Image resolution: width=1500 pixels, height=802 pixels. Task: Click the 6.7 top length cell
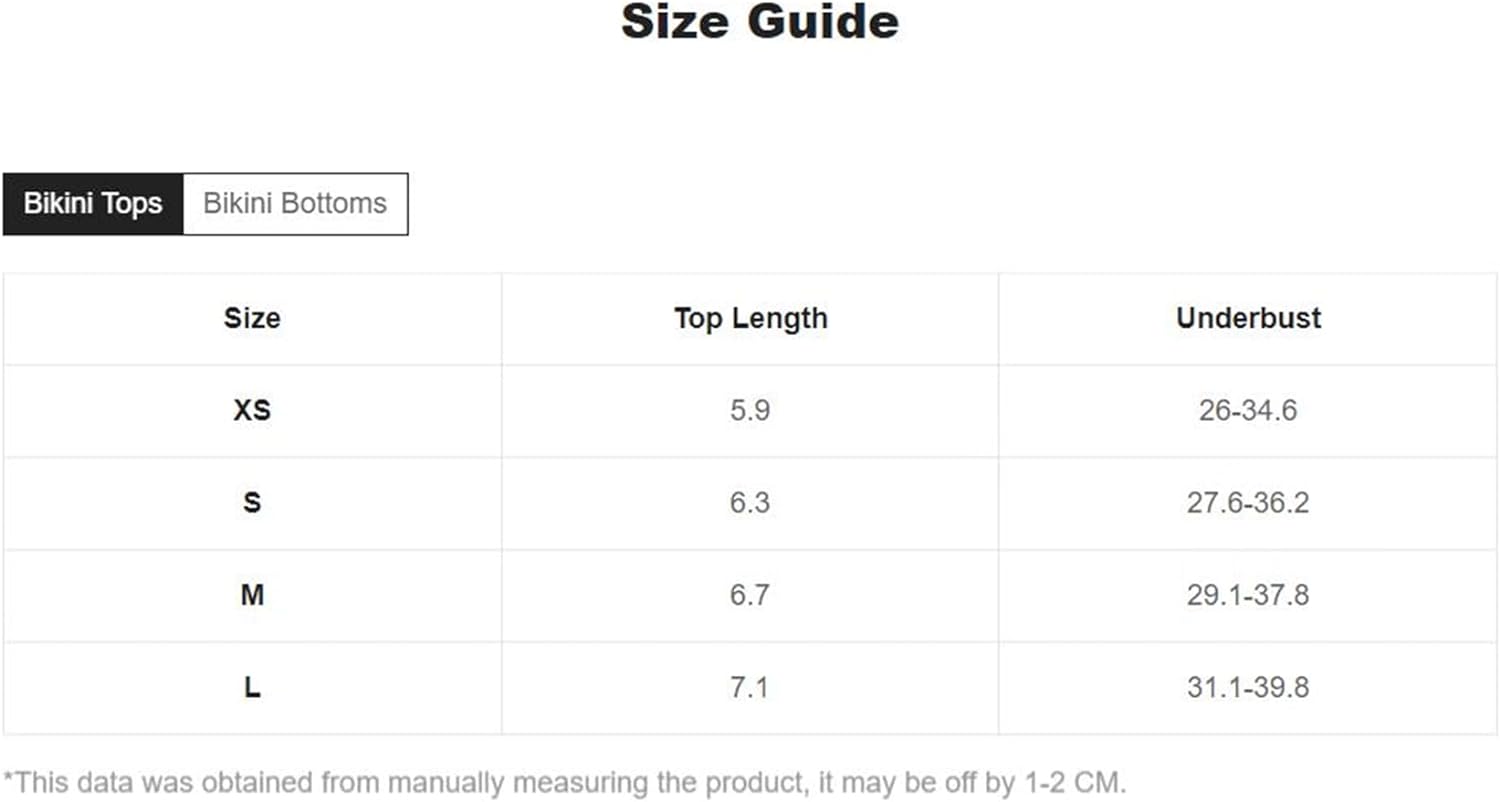(750, 596)
